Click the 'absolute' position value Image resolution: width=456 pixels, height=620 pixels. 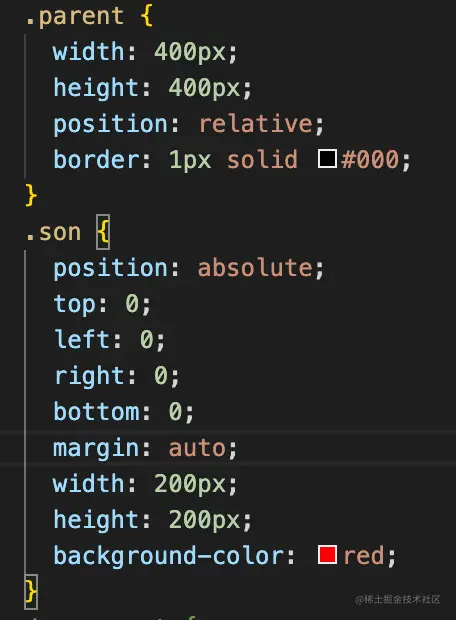click(x=255, y=267)
